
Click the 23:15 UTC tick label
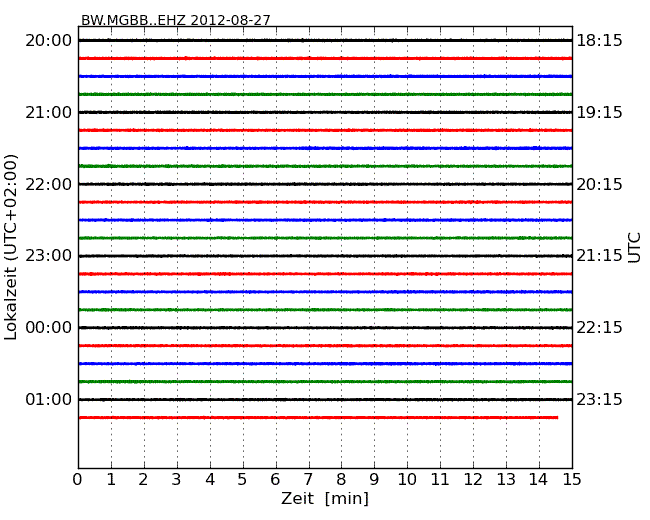(599, 399)
